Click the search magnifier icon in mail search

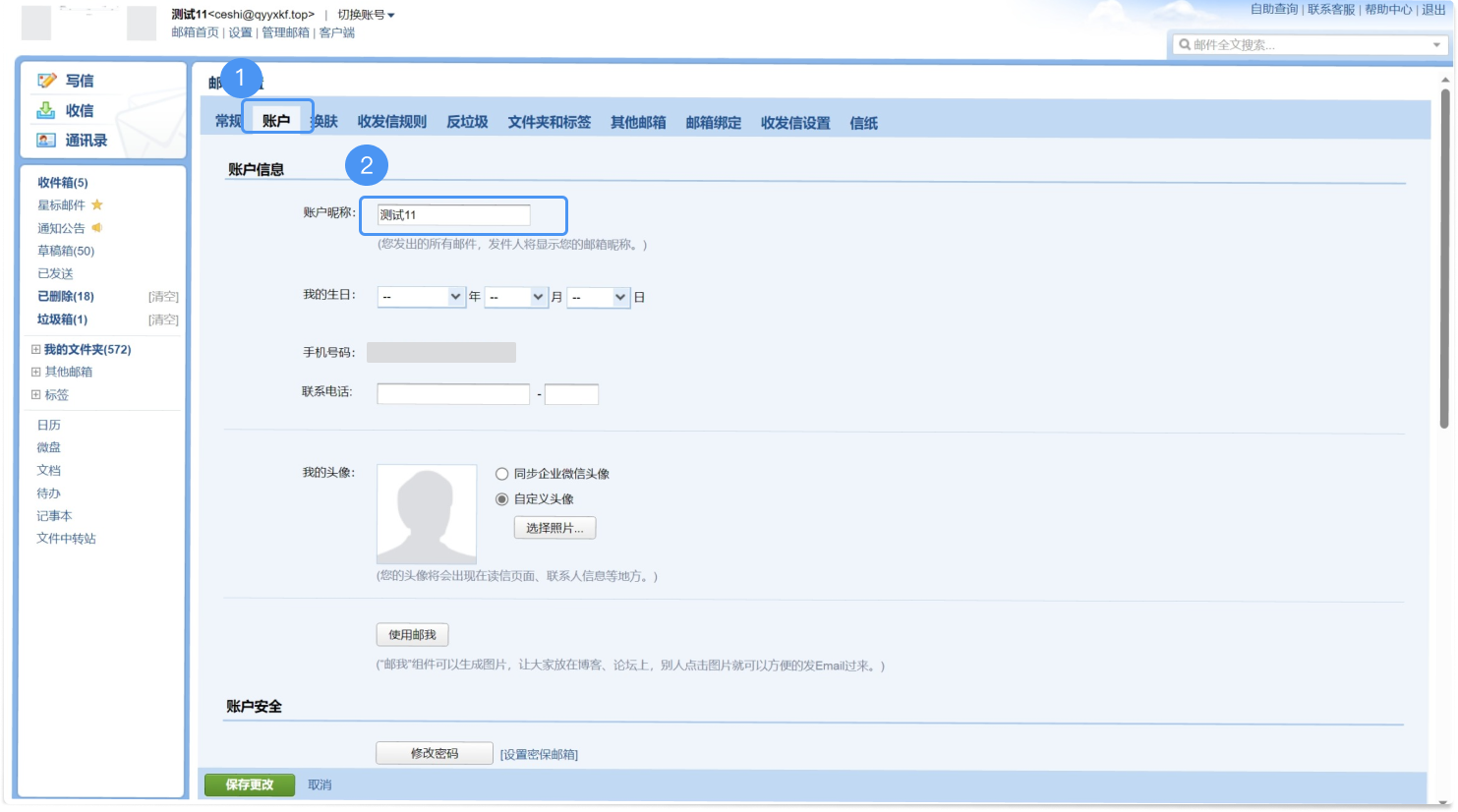click(1185, 44)
